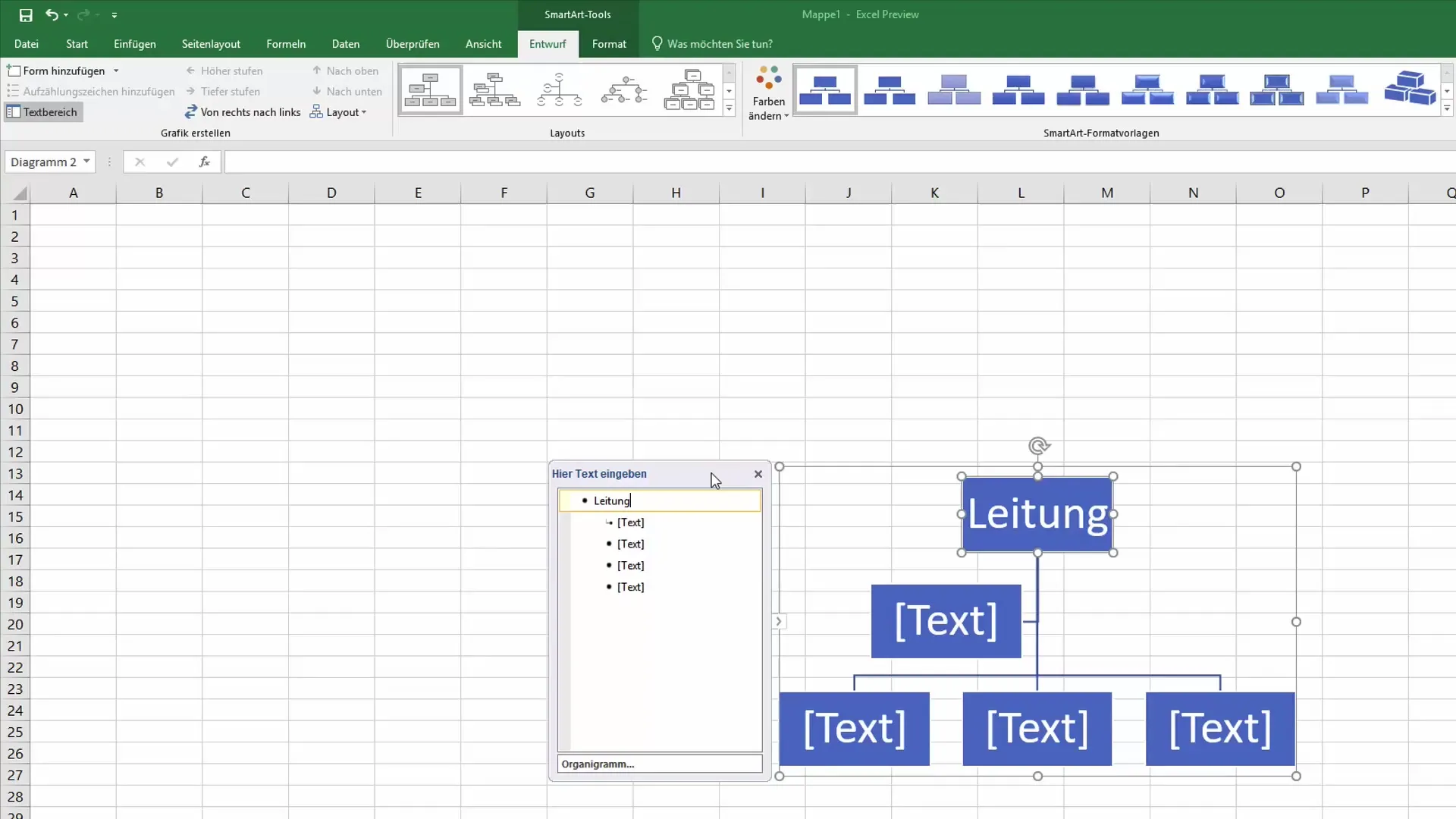The width and height of the screenshot is (1456, 819).
Task: Select the fifth SmartArt style thumbnail
Action: point(1083,90)
